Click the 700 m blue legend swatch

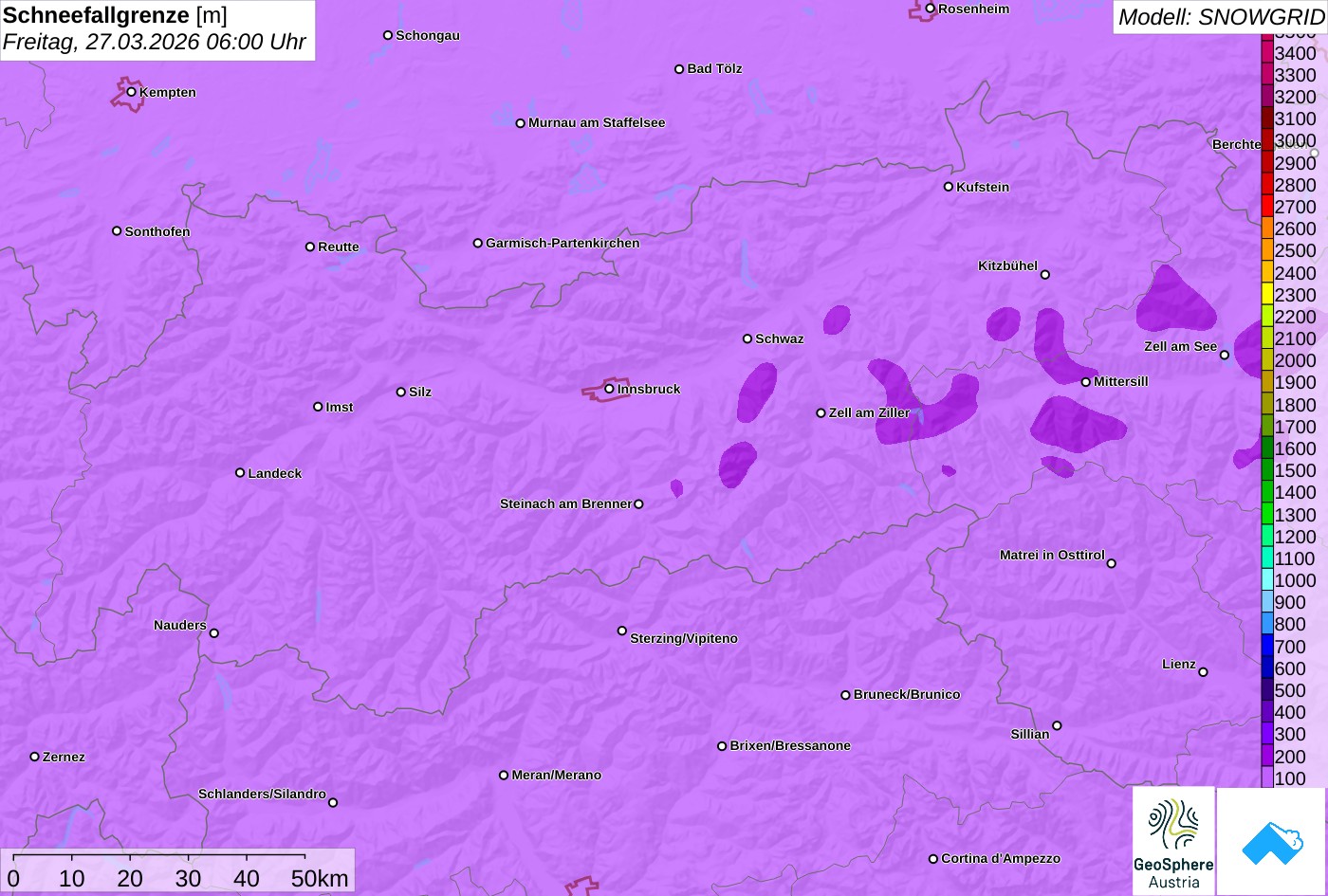[x=1267, y=646]
